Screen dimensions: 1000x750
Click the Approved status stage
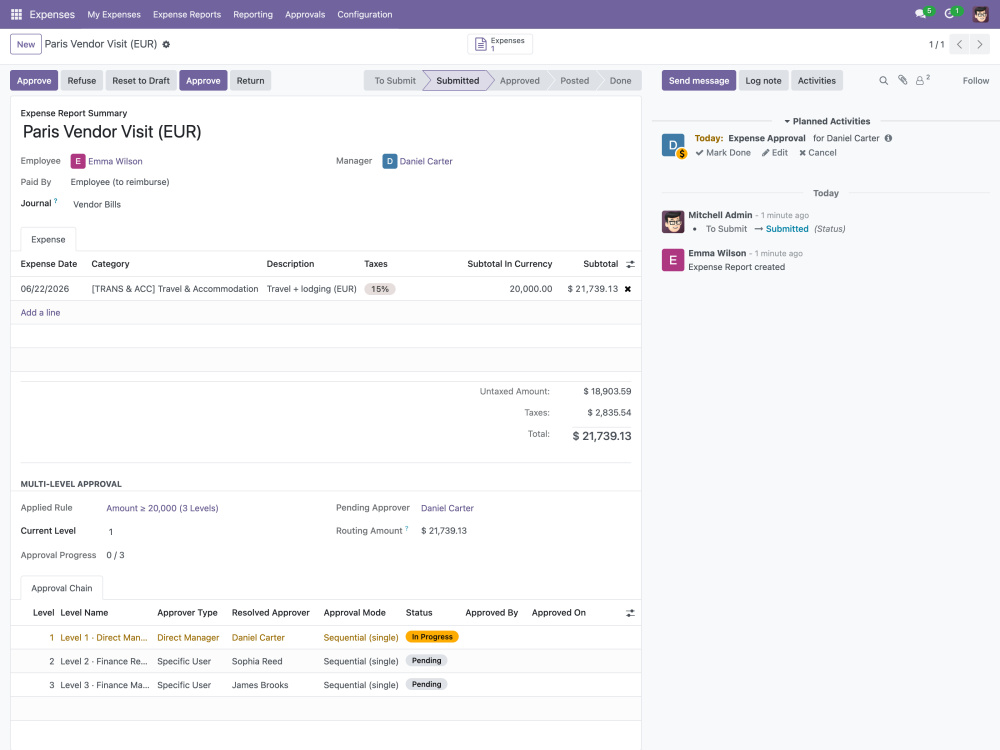pyautogui.click(x=520, y=81)
